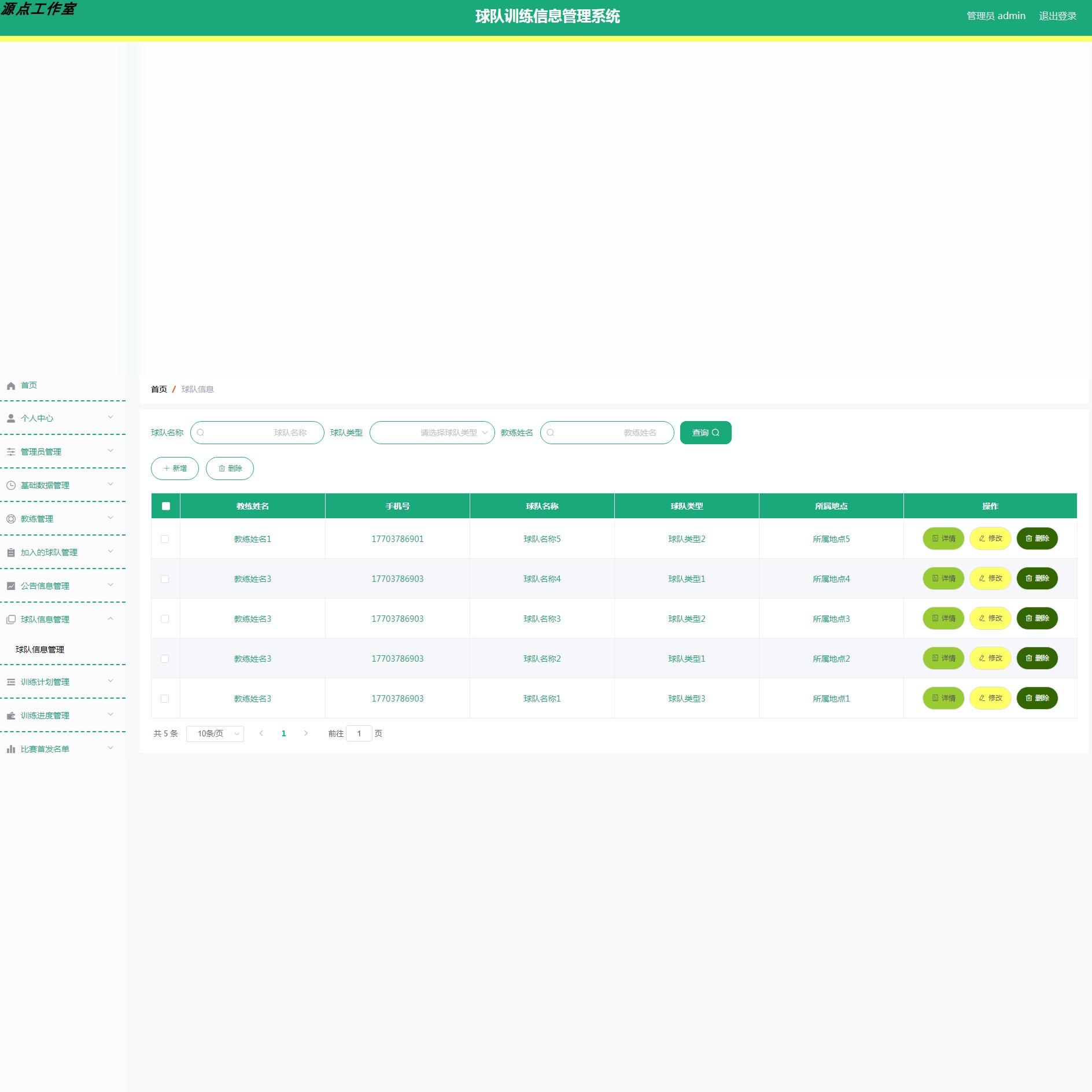This screenshot has height=1092, width=1092.
Task: Click the clock icon beside 基础数据管理
Action: click(10, 485)
